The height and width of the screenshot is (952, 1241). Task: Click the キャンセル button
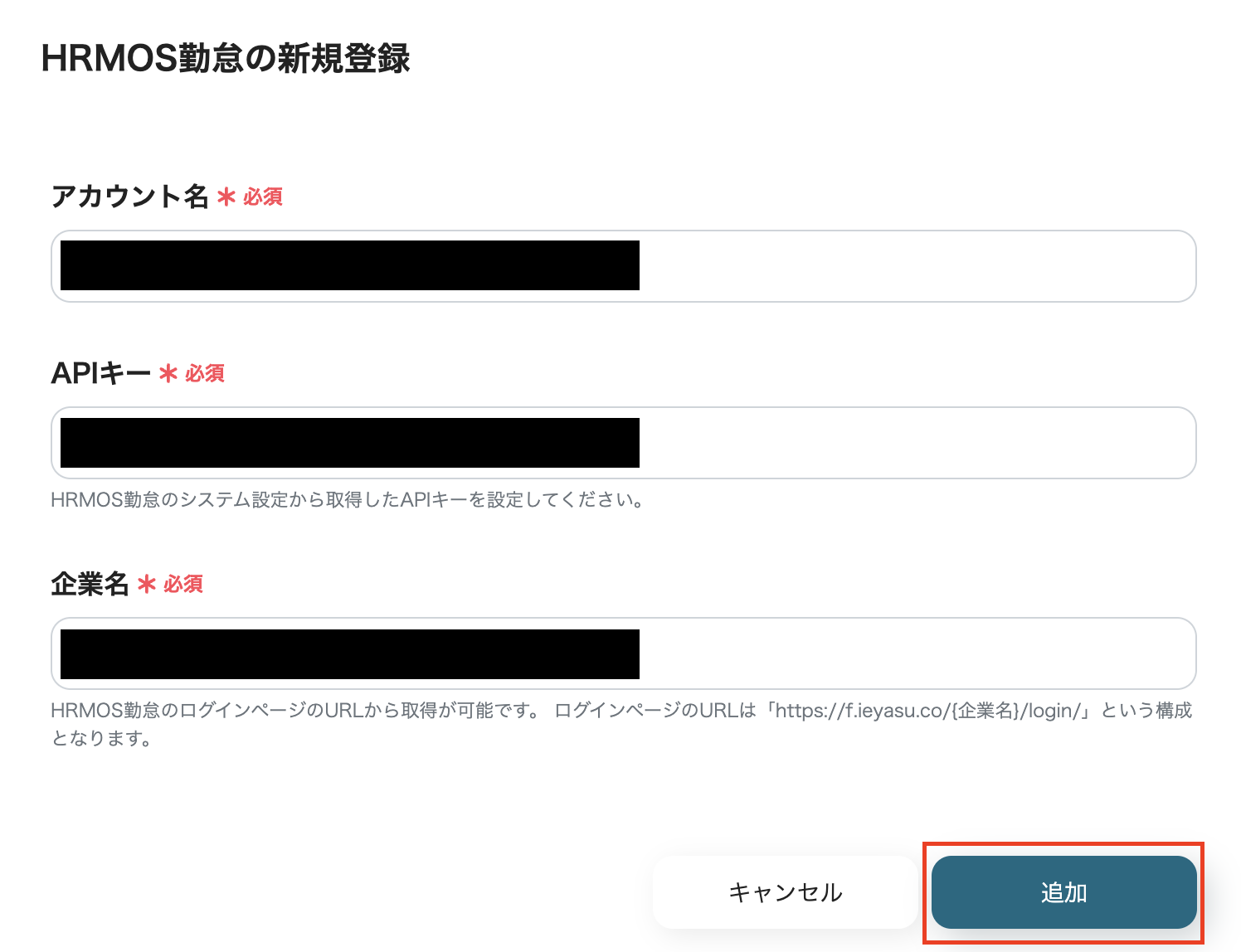coord(785,892)
